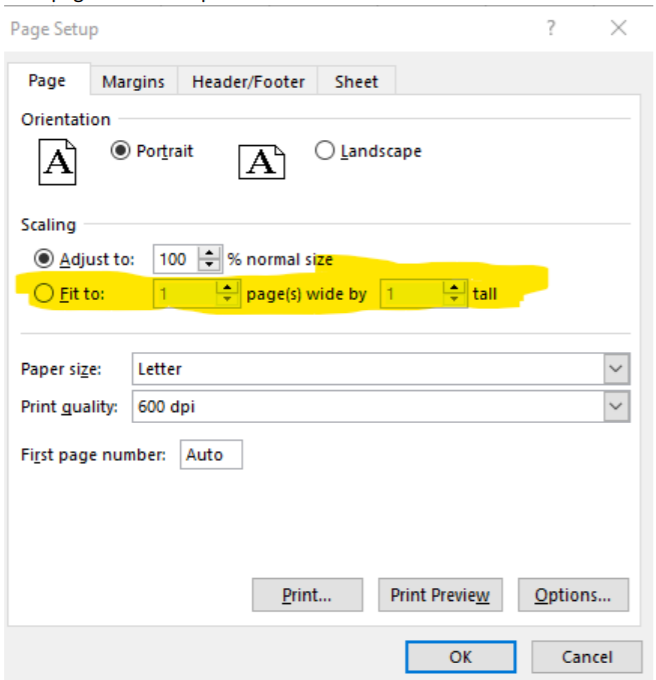Click the landscape page orientation icon
656x680 pixels.
(x=261, y=162)
